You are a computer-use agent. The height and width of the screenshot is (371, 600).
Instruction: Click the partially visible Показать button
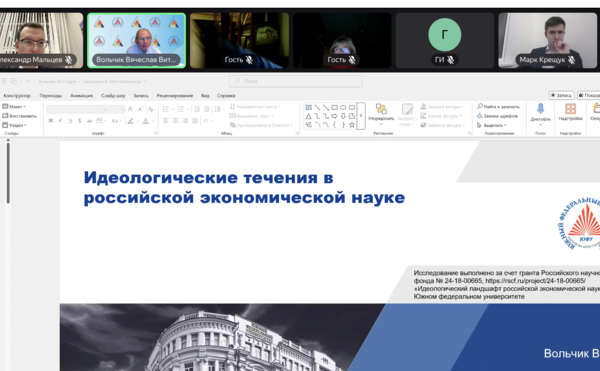click(589, 95)
